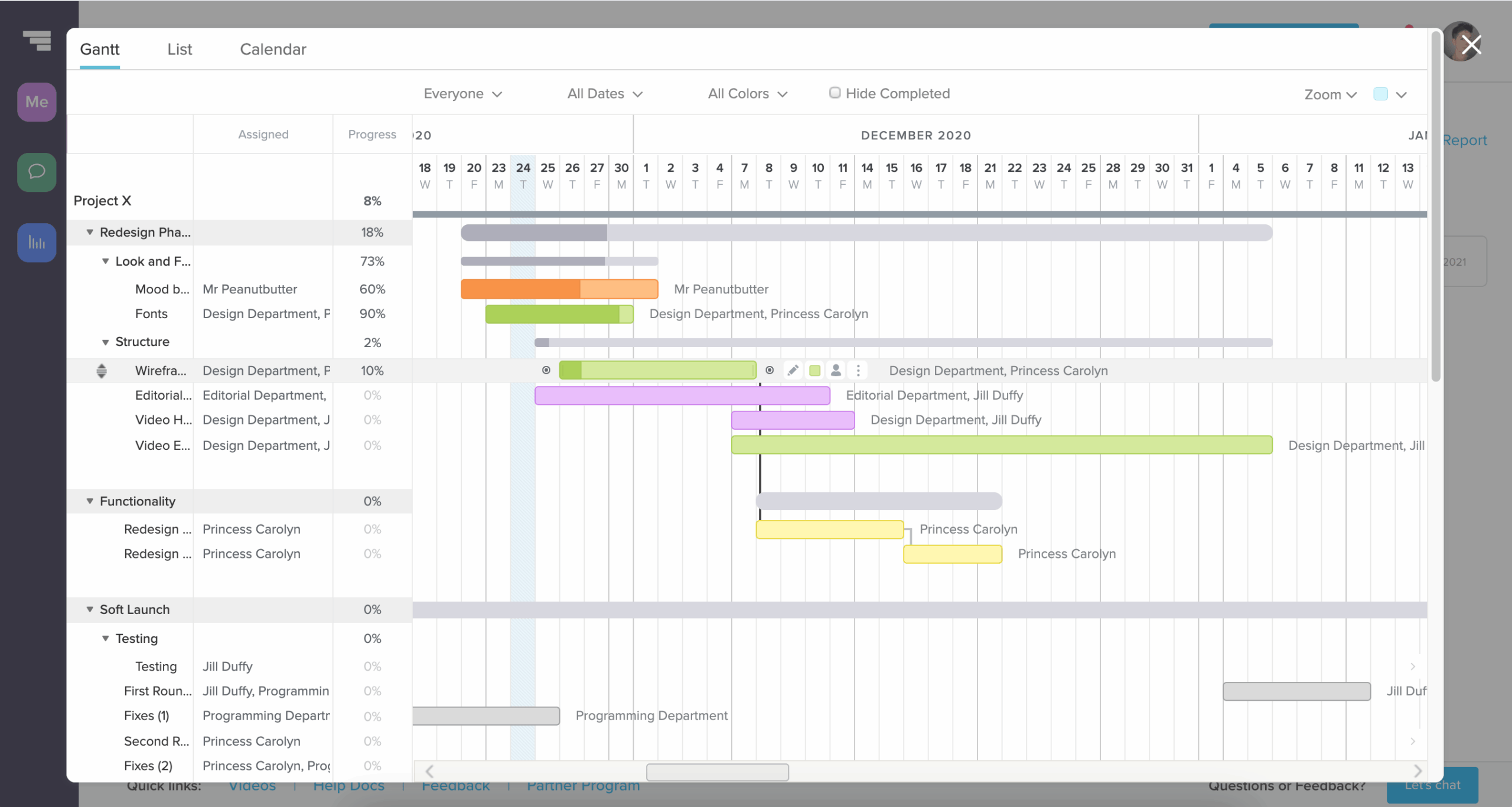1512x807 pixels.
Task: Open the Everyone assignee filter dropdown
Action: pos(462,93)
